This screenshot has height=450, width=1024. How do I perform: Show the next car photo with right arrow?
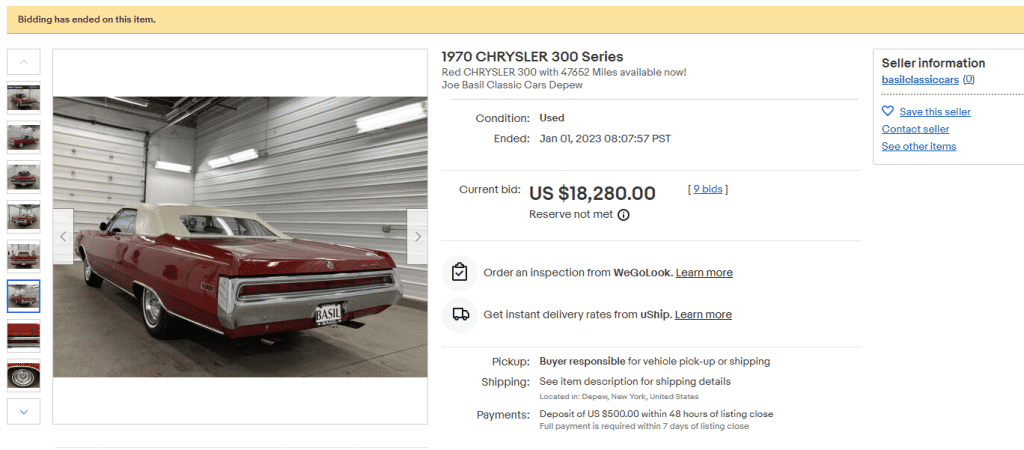[417, 237]
